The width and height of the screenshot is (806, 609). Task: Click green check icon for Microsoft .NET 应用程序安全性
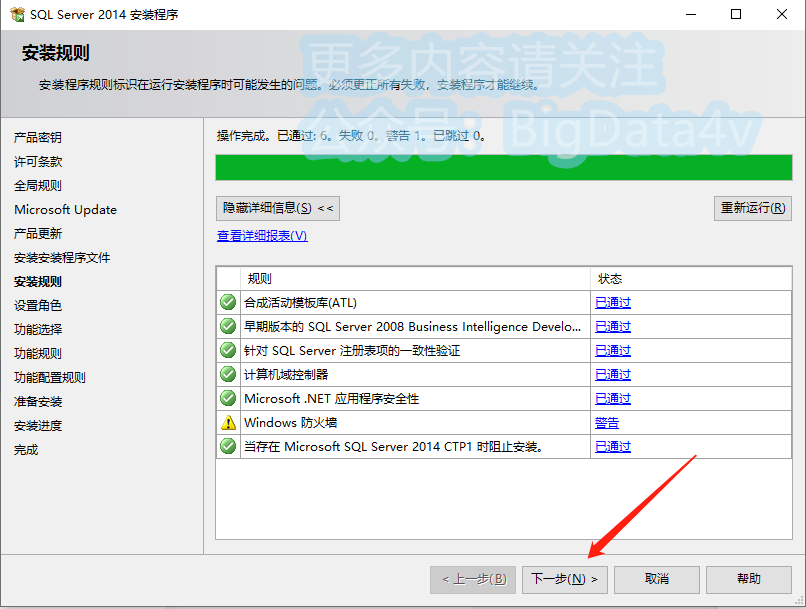point(228,398)
